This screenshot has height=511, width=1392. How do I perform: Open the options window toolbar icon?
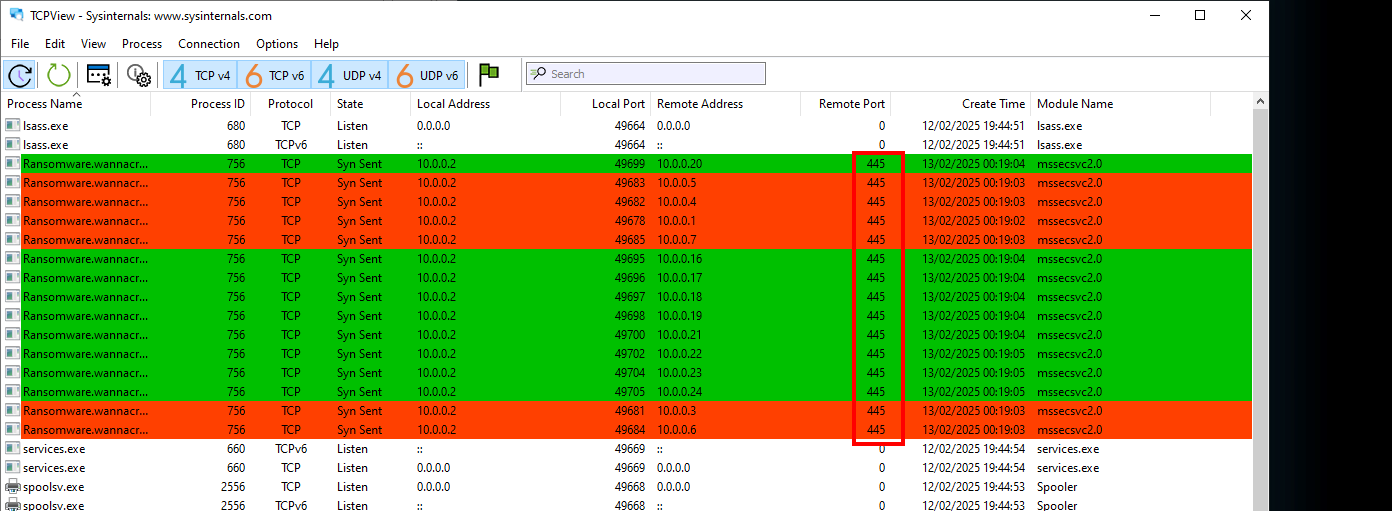coord(98,74)
